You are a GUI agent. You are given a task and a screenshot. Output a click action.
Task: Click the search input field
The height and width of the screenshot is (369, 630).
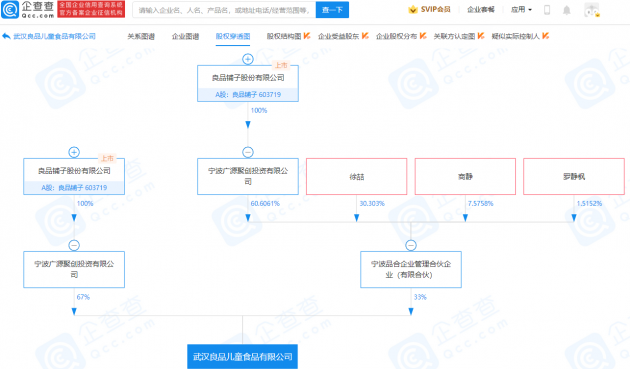224,10
